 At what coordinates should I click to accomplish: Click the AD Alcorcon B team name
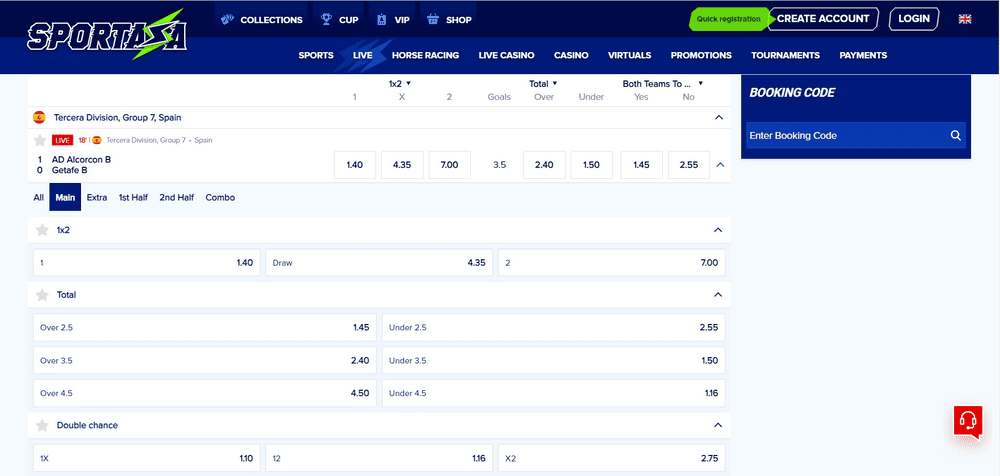click(81, 160)
